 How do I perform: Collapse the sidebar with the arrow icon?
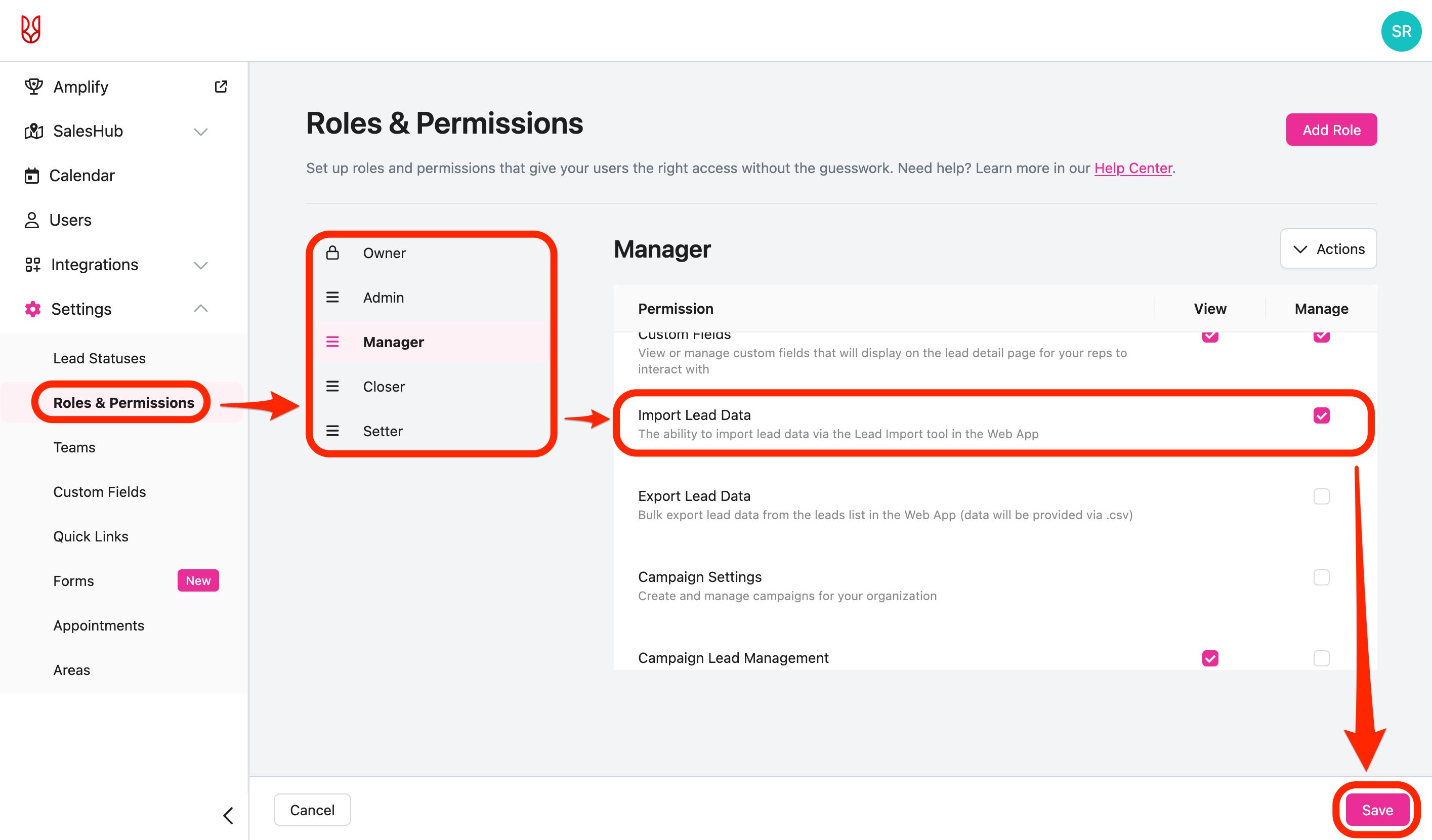coord(228,816)
